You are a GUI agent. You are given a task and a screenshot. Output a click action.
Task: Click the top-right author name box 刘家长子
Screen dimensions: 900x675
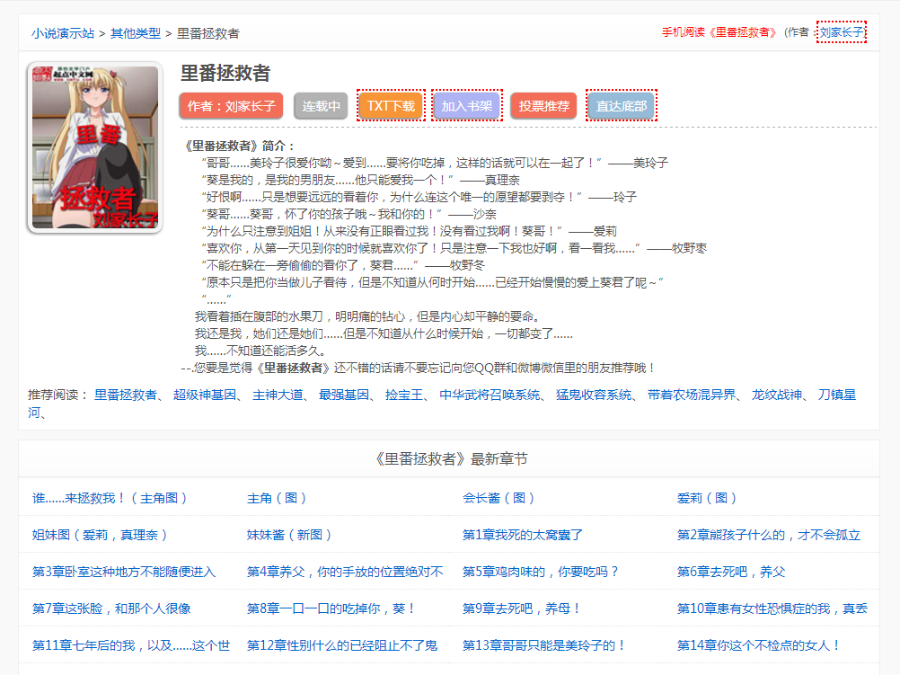click(x=842, y=31)
